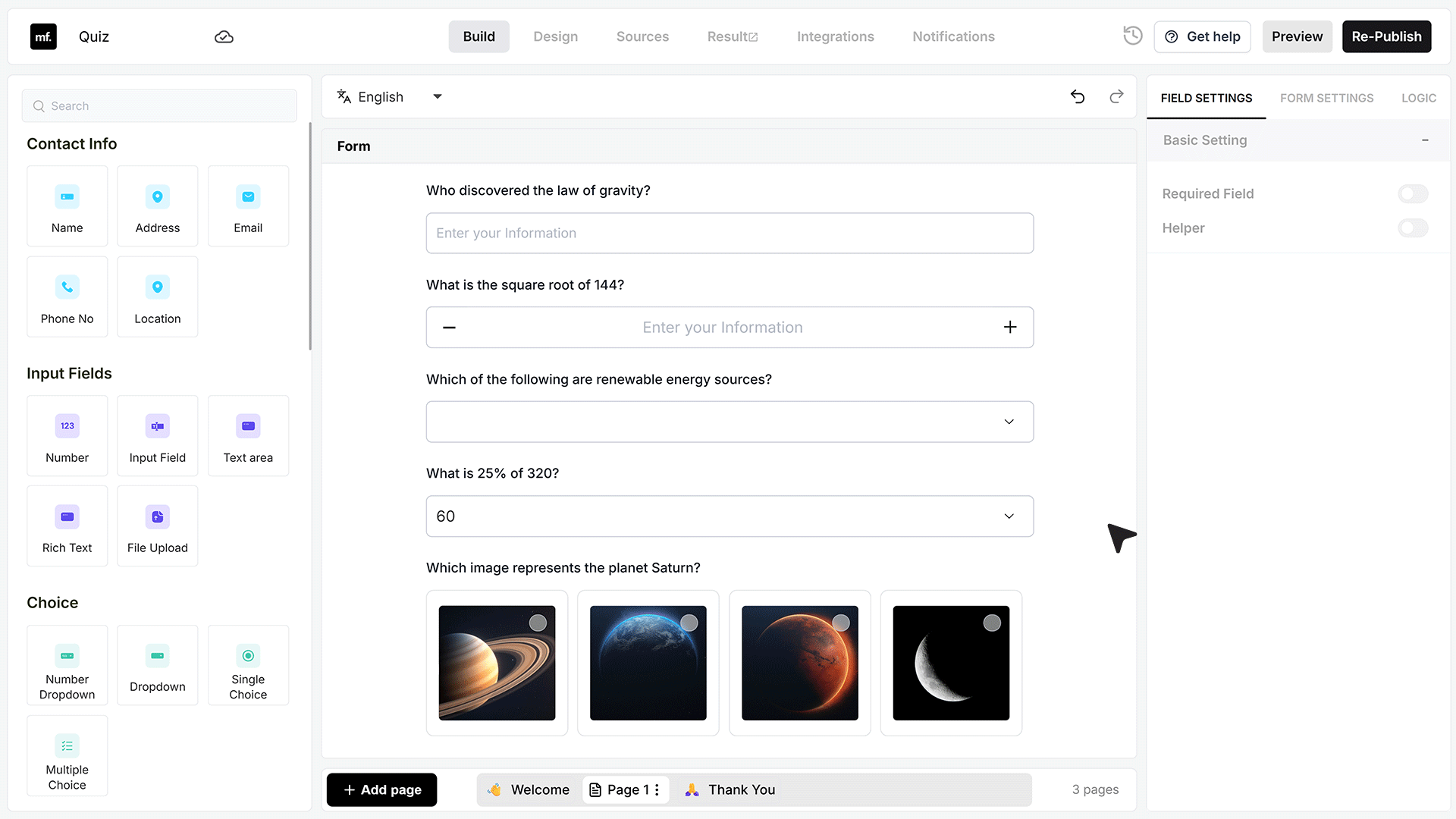Add the File Upload element
This screenshot has width=1456, height=819.
(x=158, y=526)
